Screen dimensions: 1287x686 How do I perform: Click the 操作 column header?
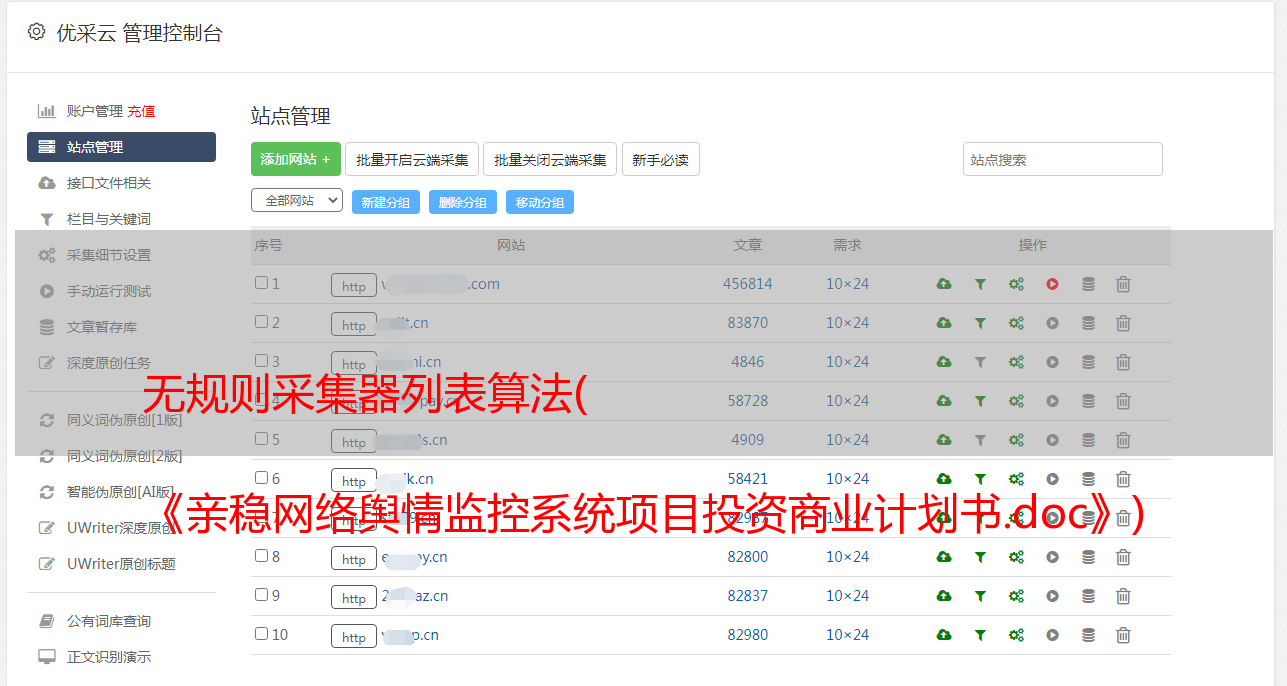pyautogui.click(x=1033, y=245)
